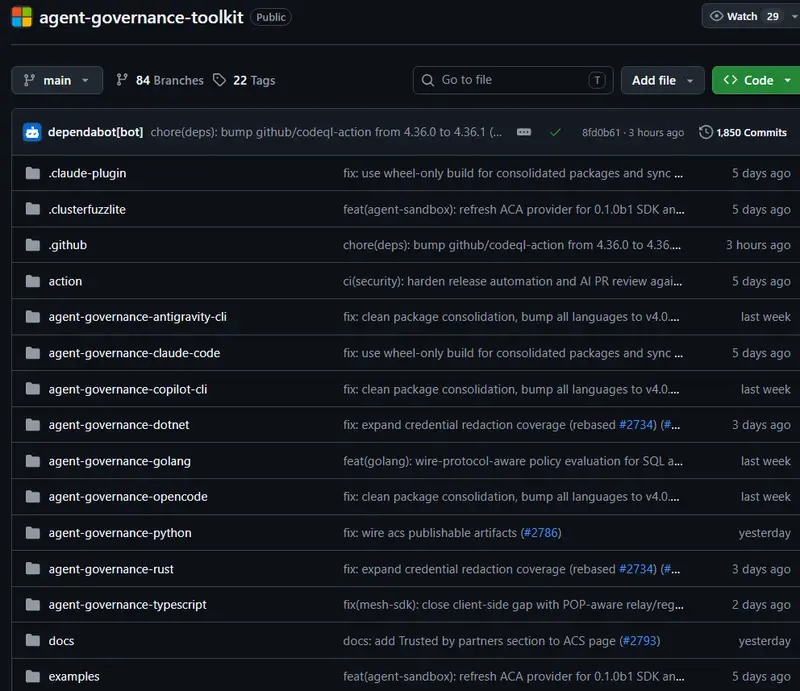Screen dimensions: 800x691
Task: Open #2734 link in agent-governance-dotnet row
Action: (x=636, y=425)
